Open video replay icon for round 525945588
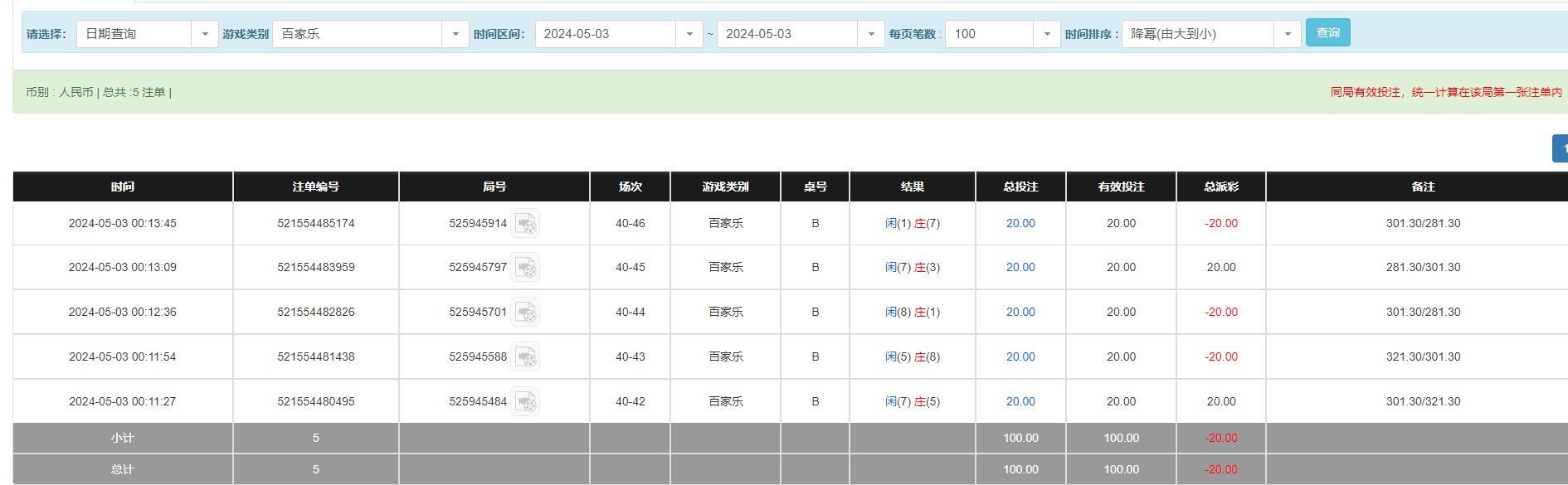Image resolution: width=1568 pixels, height=485 pixels. pyautogui.click(x=525, y=357)
